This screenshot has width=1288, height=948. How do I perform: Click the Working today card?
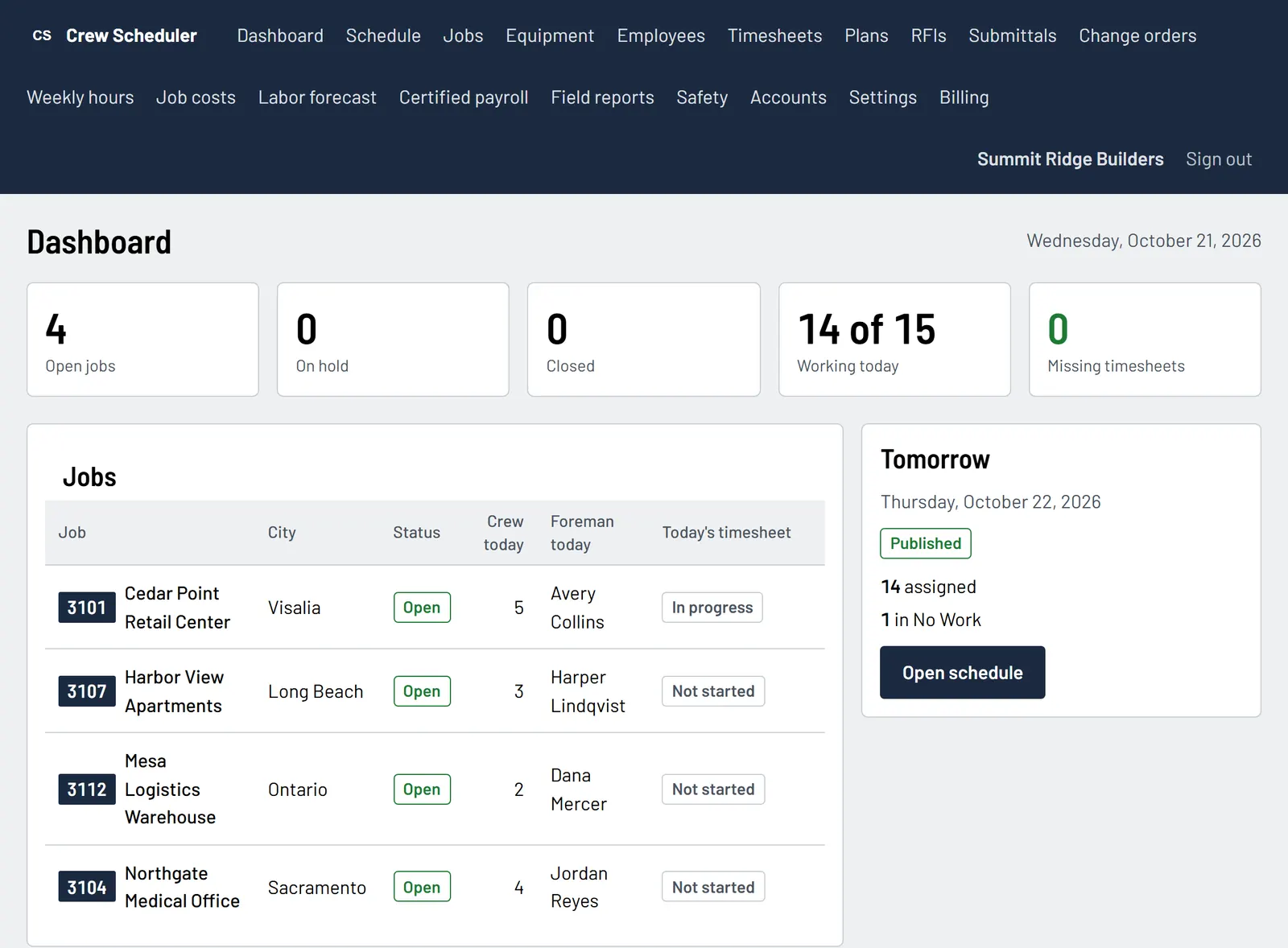(x=894, y=340)
